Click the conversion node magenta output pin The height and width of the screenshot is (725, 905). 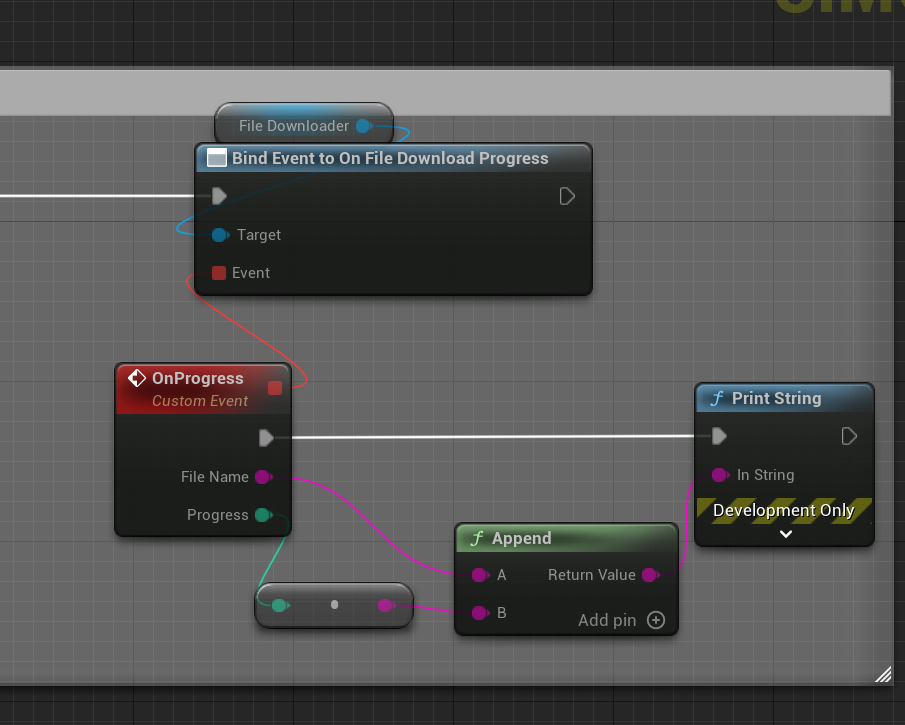[386, 605]
